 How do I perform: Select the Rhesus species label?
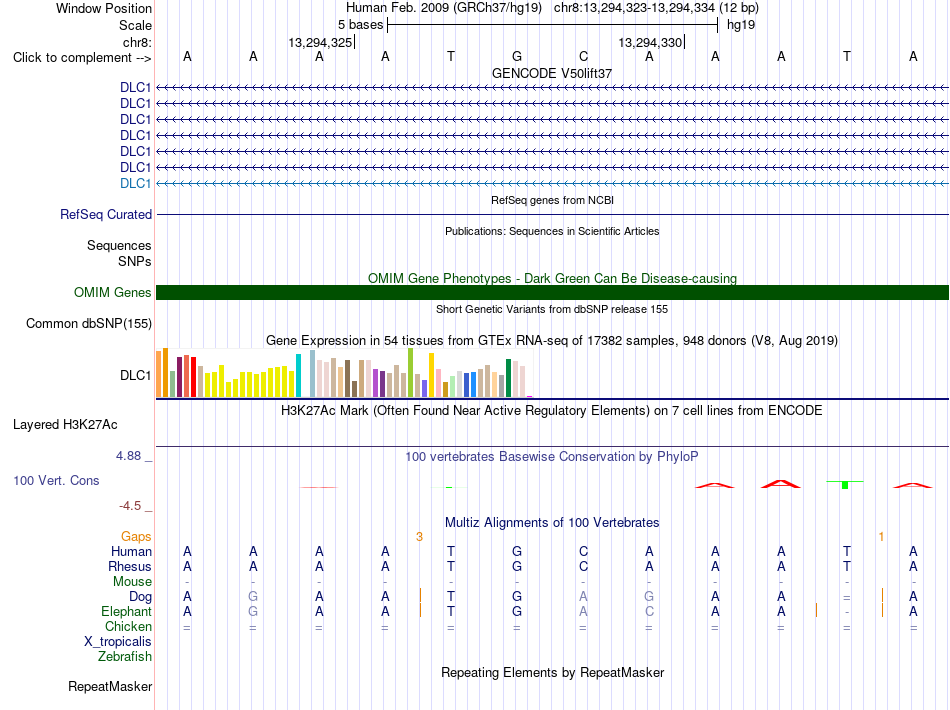point(130,566)
